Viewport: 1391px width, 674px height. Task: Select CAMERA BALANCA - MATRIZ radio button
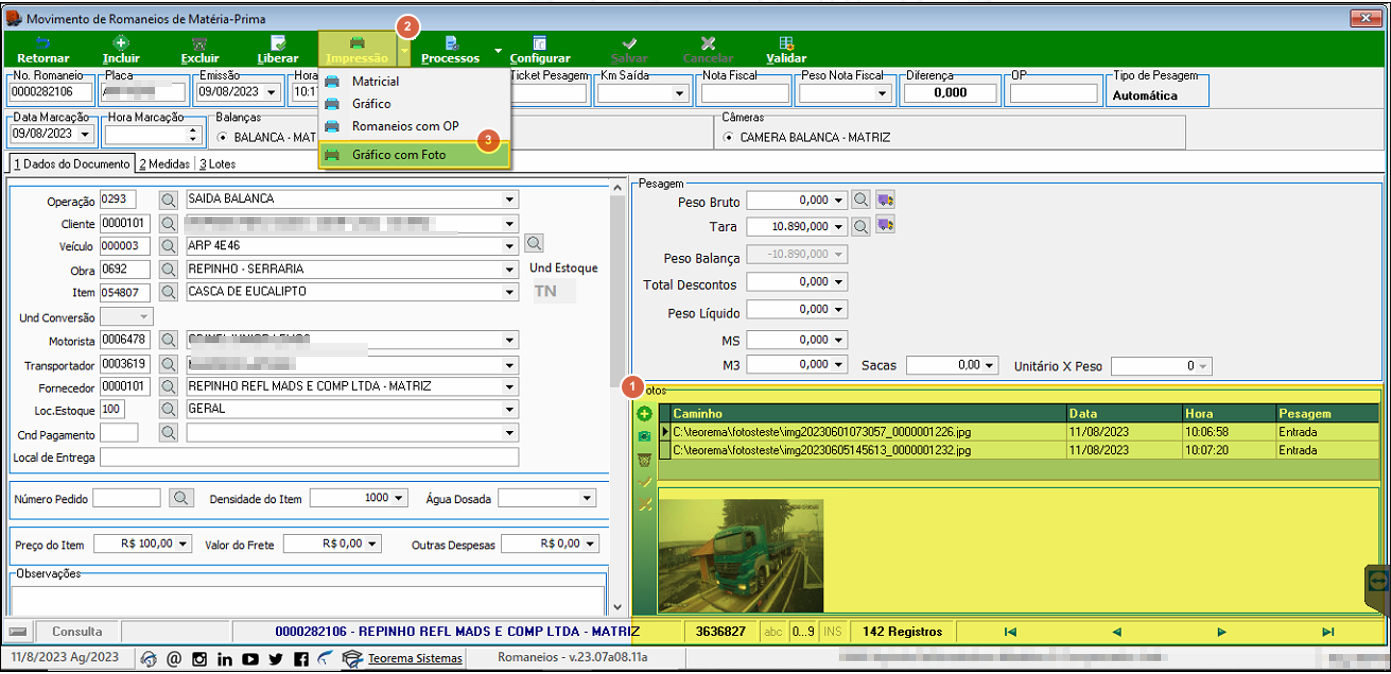pyautogui.click(x=728, y=137)
